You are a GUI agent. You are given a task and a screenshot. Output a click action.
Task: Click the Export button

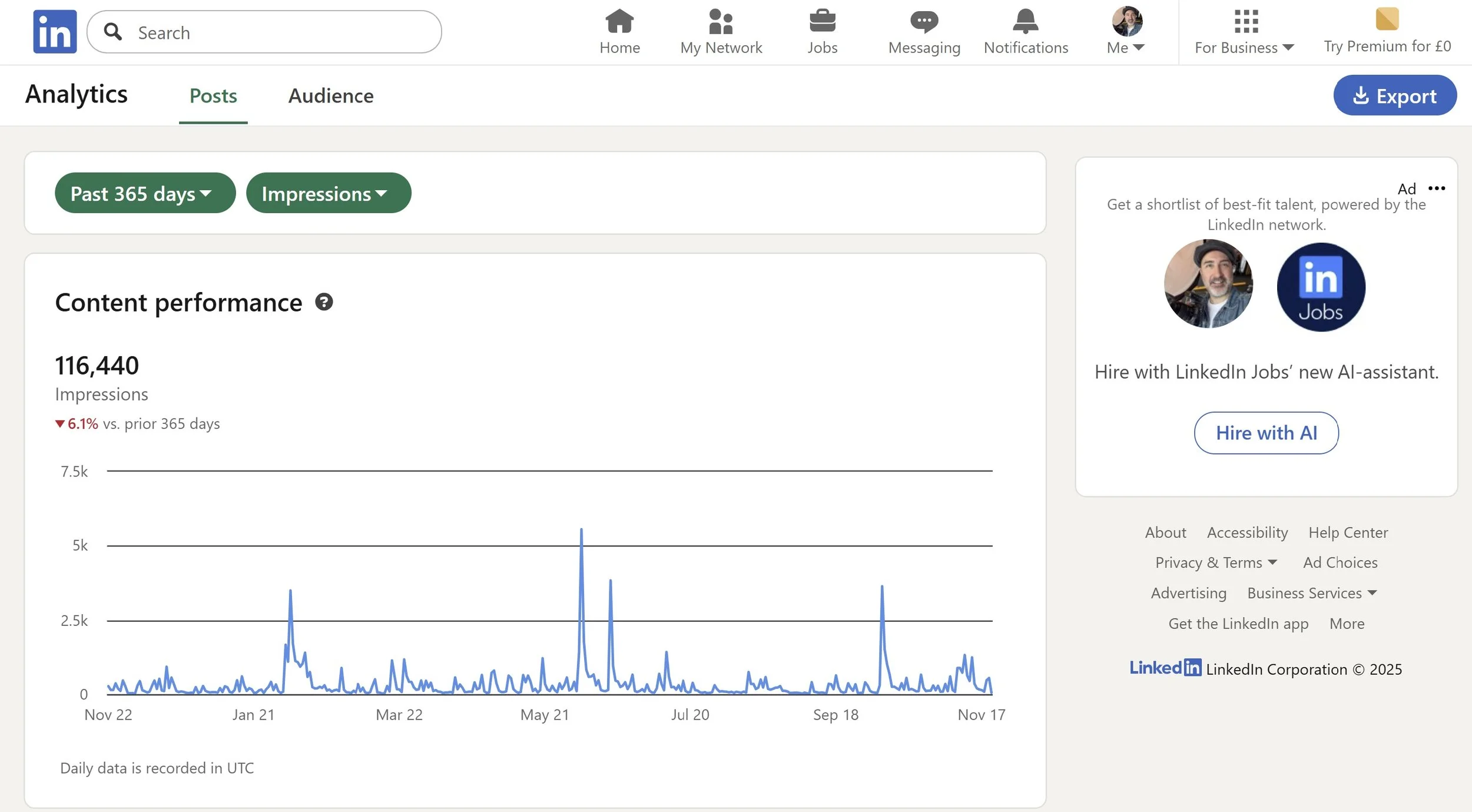(x=1394, y=95)
